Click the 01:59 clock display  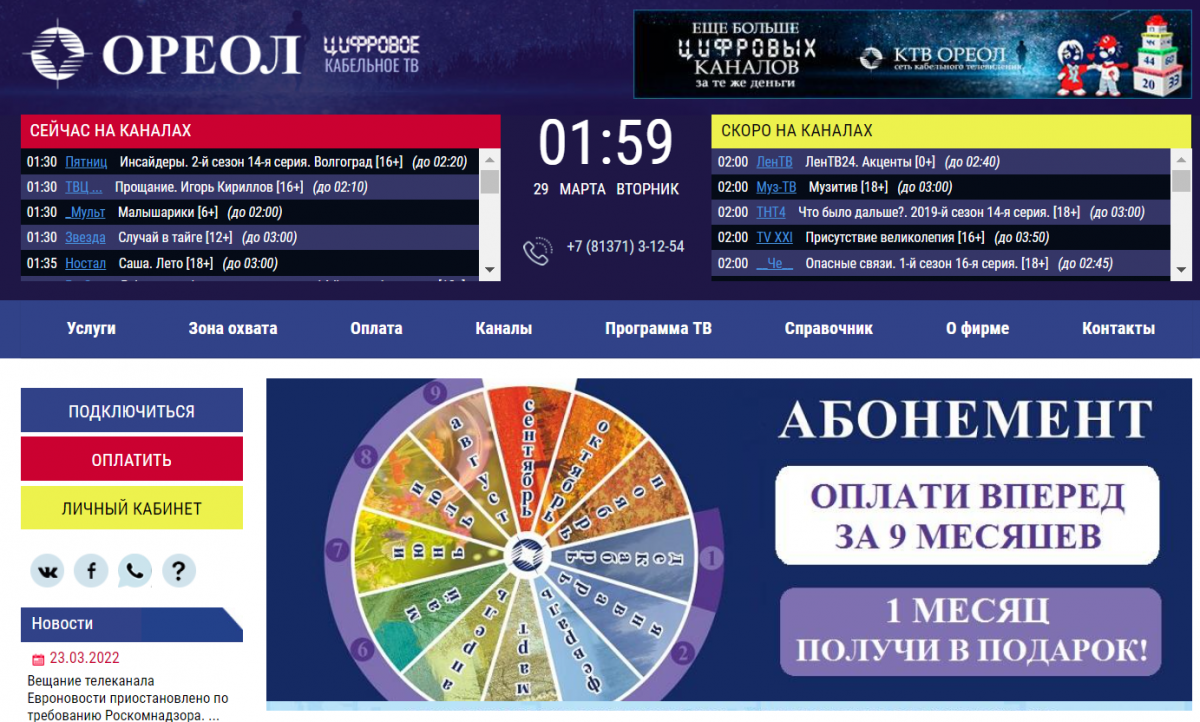[606, 142]
